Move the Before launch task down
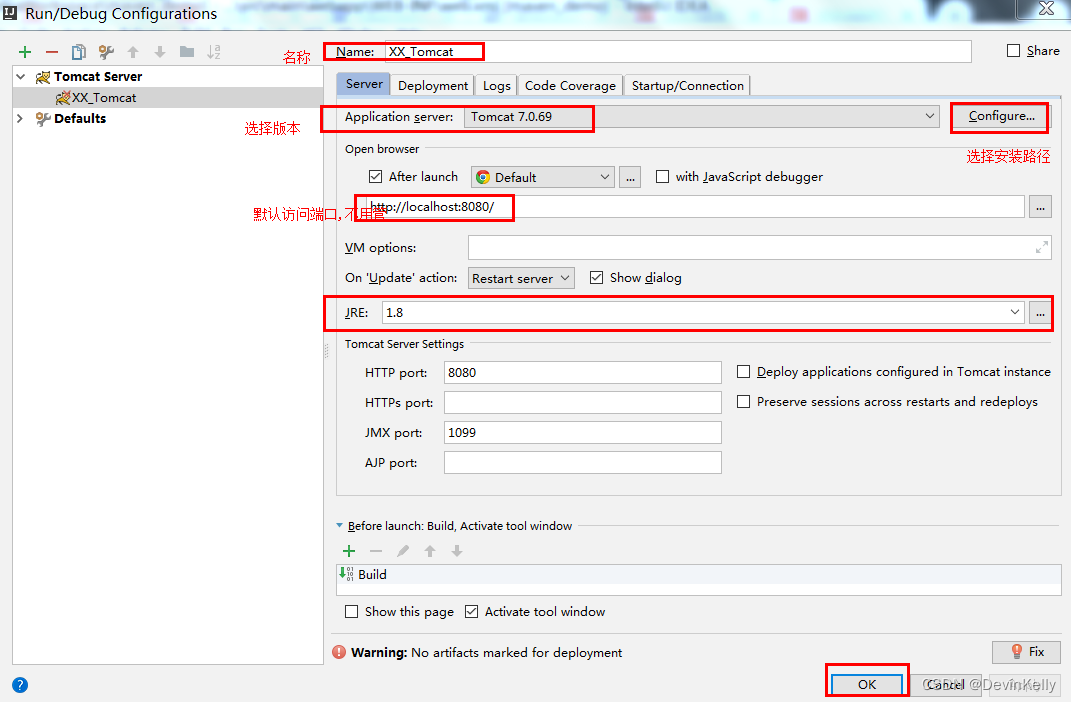 point(457,551)
